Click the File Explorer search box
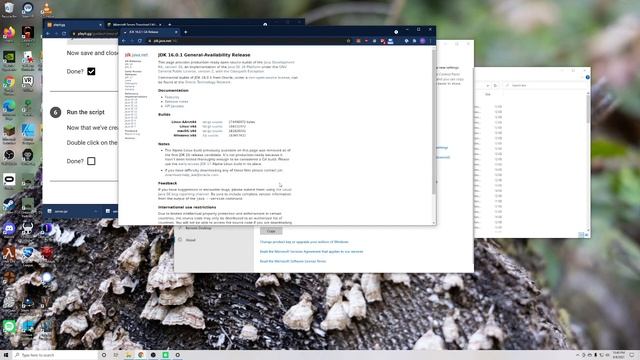The image size is (640, 360). click(545, 86)
